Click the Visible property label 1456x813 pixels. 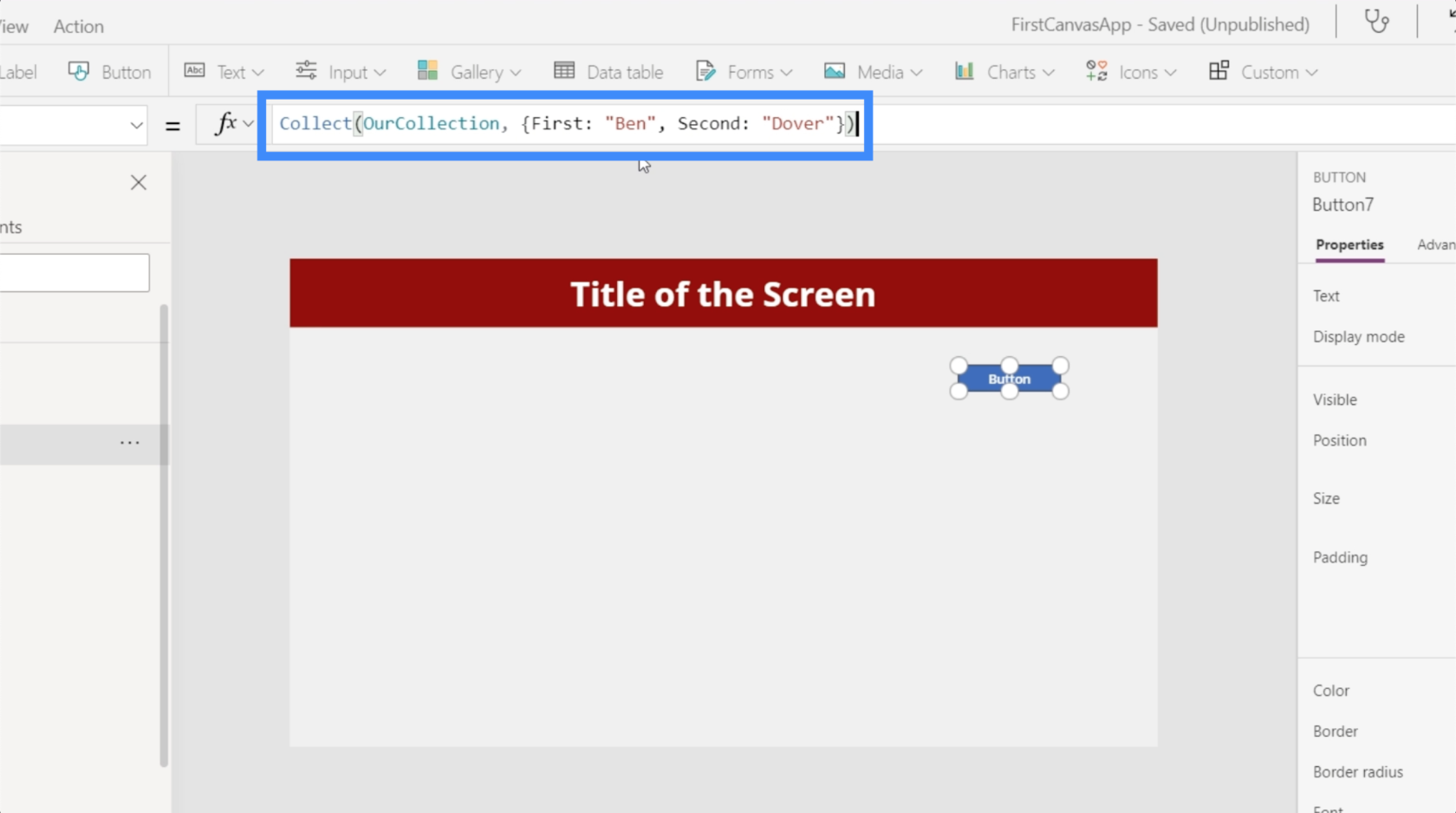[1335, 400]
